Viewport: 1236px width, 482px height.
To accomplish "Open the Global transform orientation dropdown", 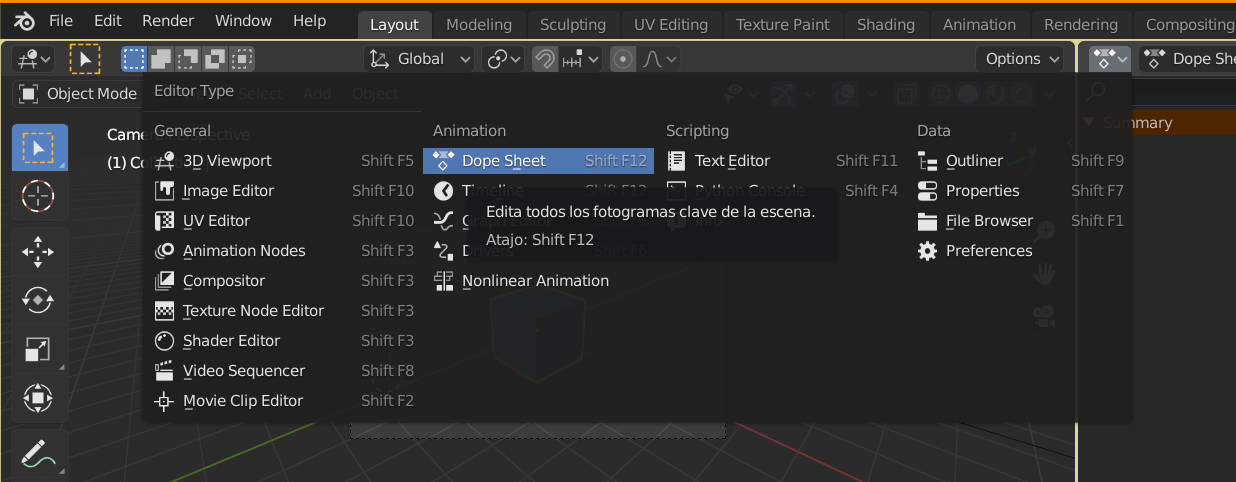I will 420,59.
